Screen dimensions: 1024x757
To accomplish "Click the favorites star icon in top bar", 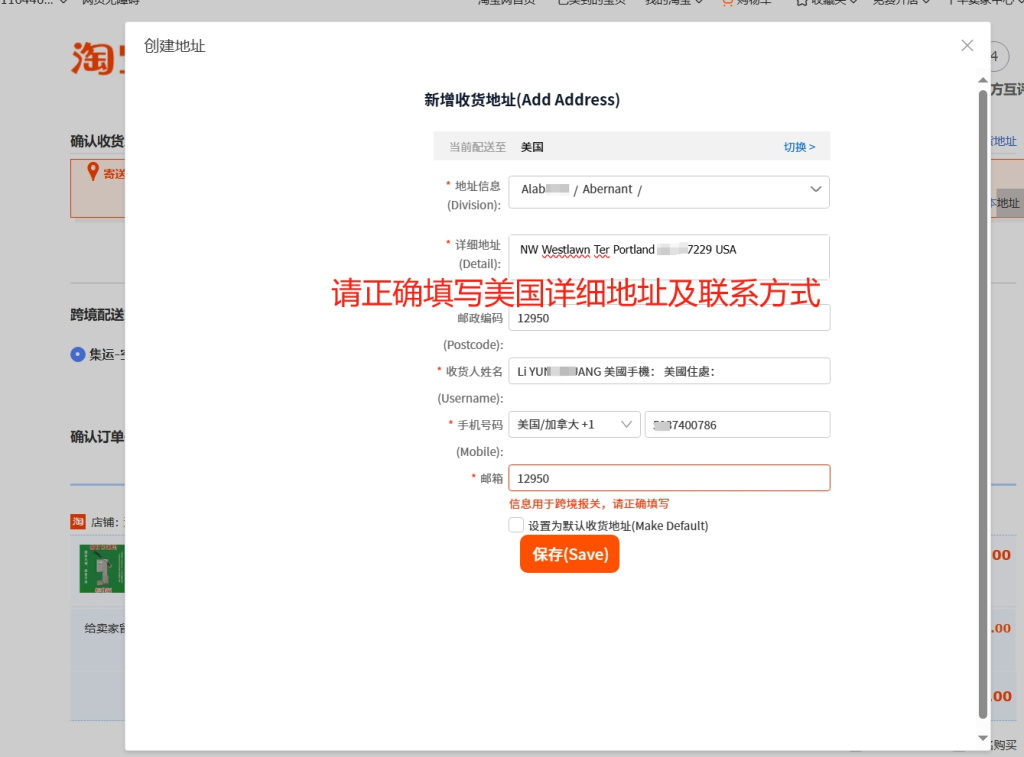I will 801,3.
